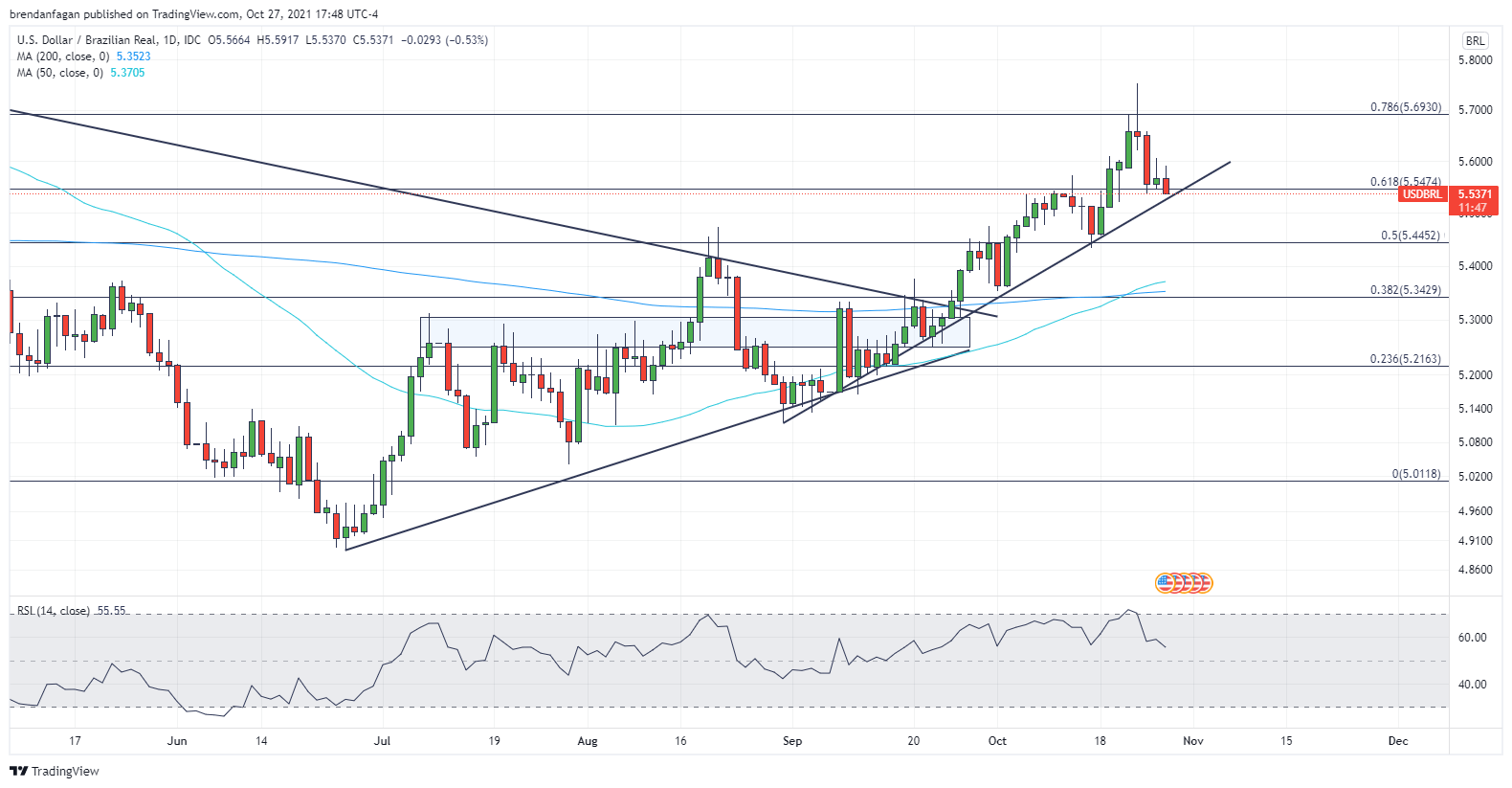Click the Nov date axis label
1512x788 pixels.
[x=1192, y=741]
